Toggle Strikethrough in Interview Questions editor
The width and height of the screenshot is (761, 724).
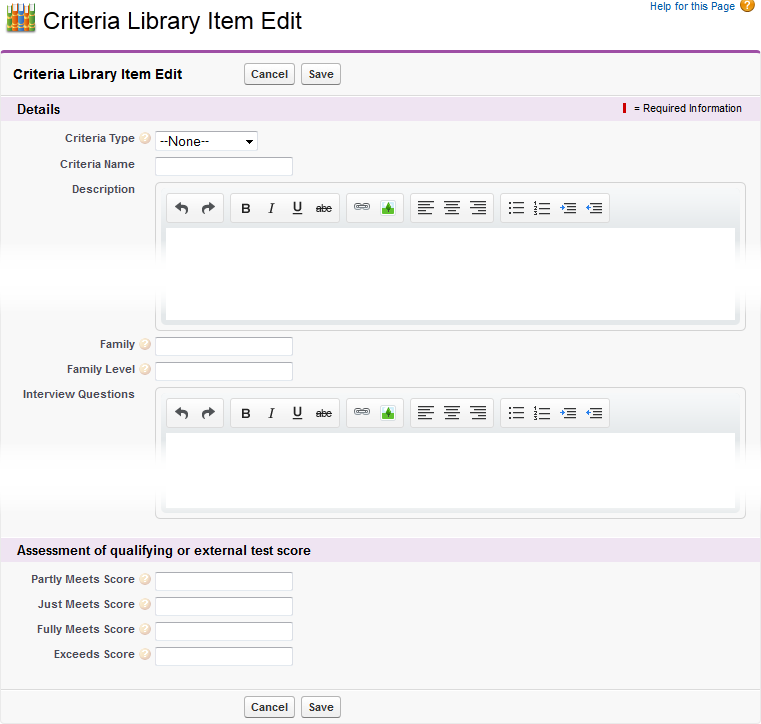pos(323,413)
